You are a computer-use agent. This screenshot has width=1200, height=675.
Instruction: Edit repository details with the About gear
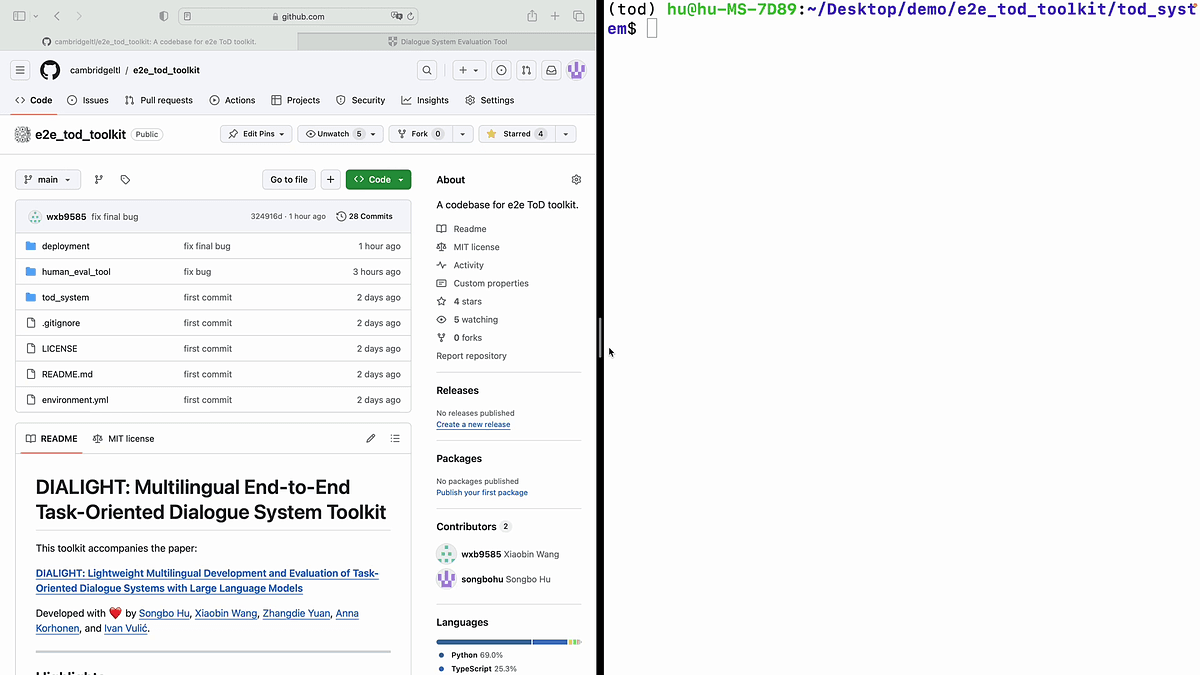click(x=576, y=180)
